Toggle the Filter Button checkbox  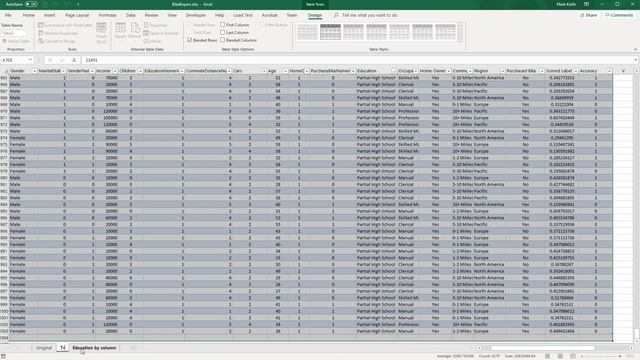[262, 25]
